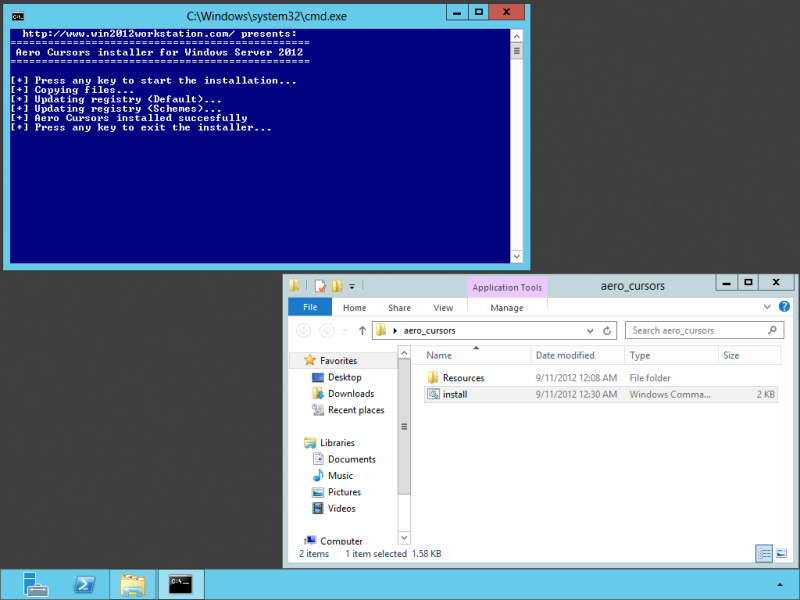Click '1 item selected 1.58 KB' status text
The image size is (800, 600).
pos(393,554)
